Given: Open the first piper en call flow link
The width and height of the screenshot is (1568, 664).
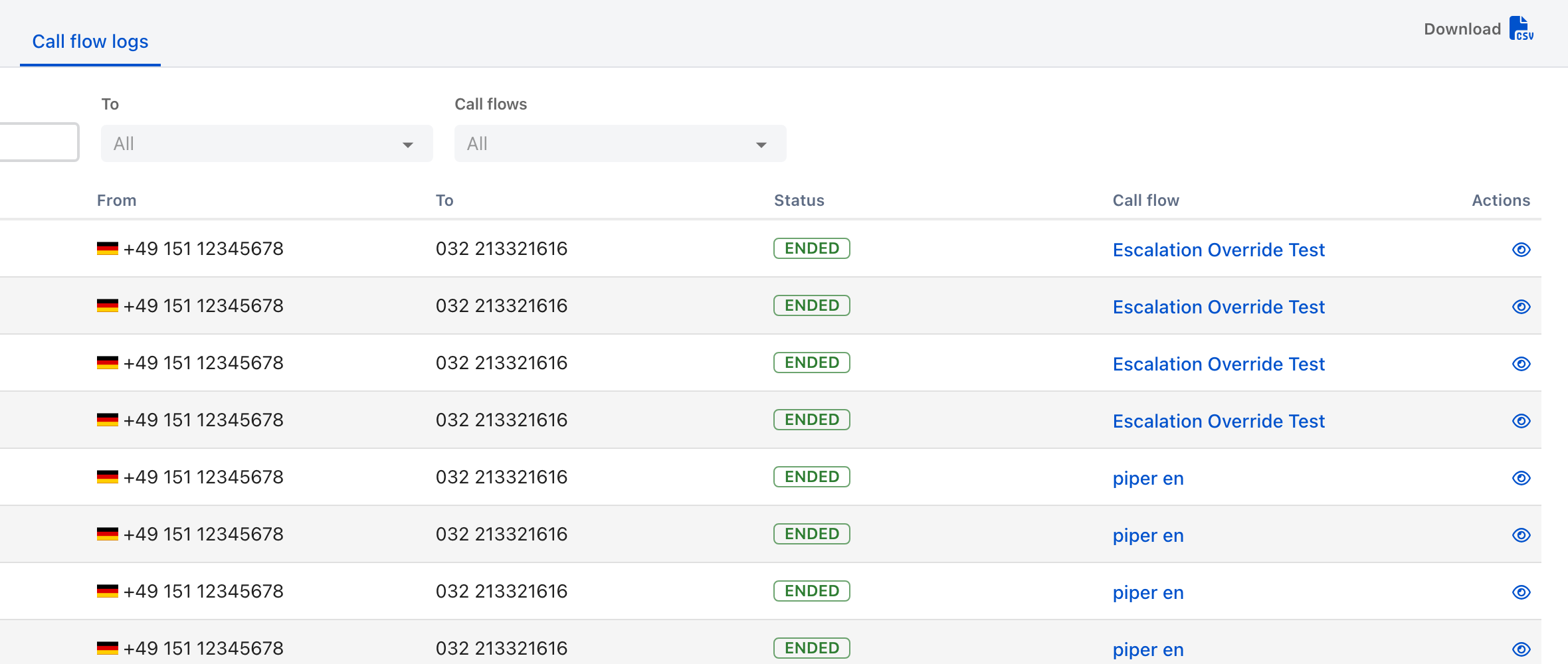Looking at the screenshot, I should point(1148,479).
